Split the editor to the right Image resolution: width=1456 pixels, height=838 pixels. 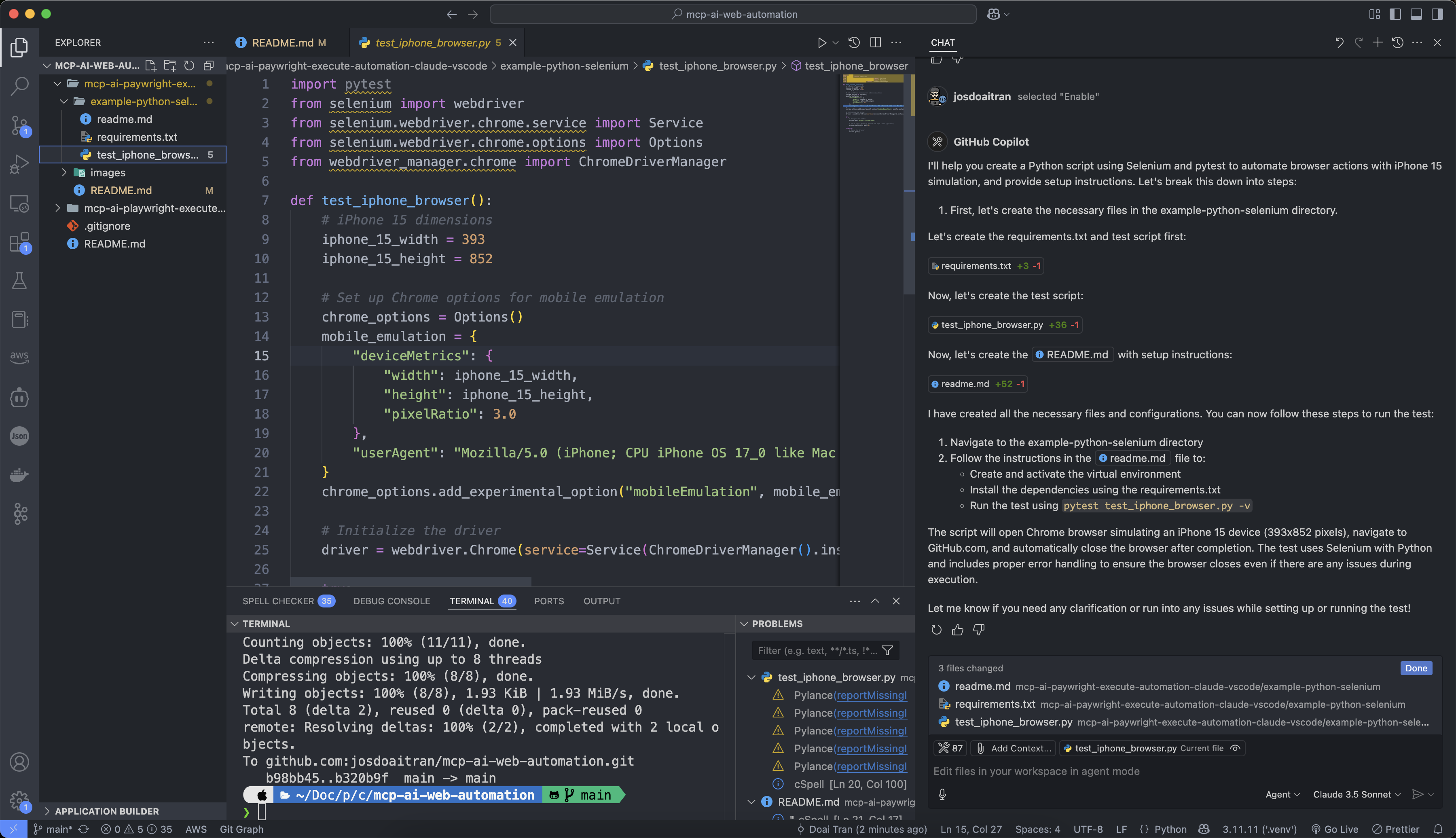point(875,42)
